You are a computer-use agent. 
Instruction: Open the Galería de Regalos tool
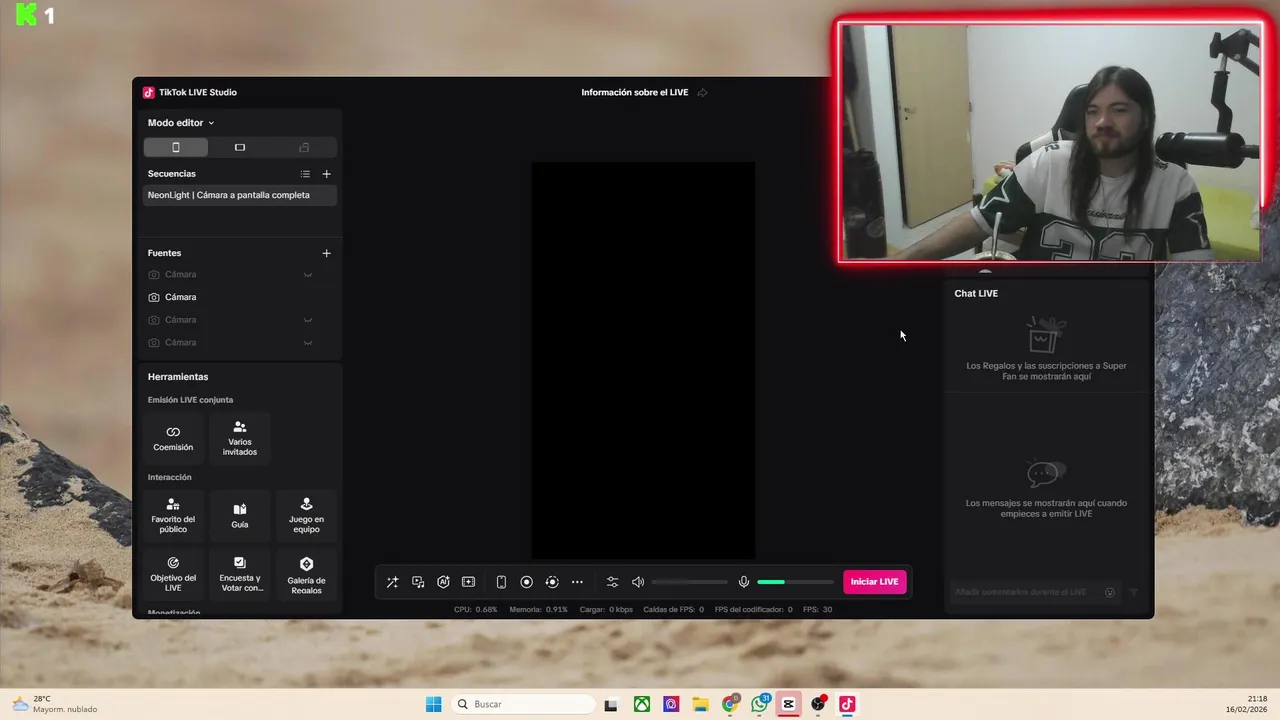[x=306, y=574]
